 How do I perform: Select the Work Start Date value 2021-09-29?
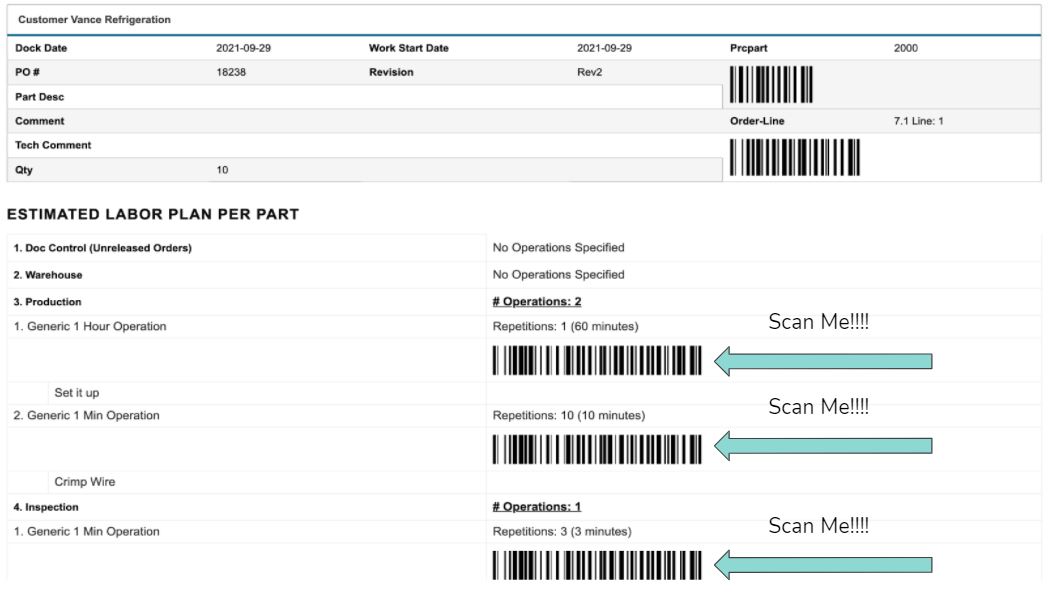coord(604,48)
